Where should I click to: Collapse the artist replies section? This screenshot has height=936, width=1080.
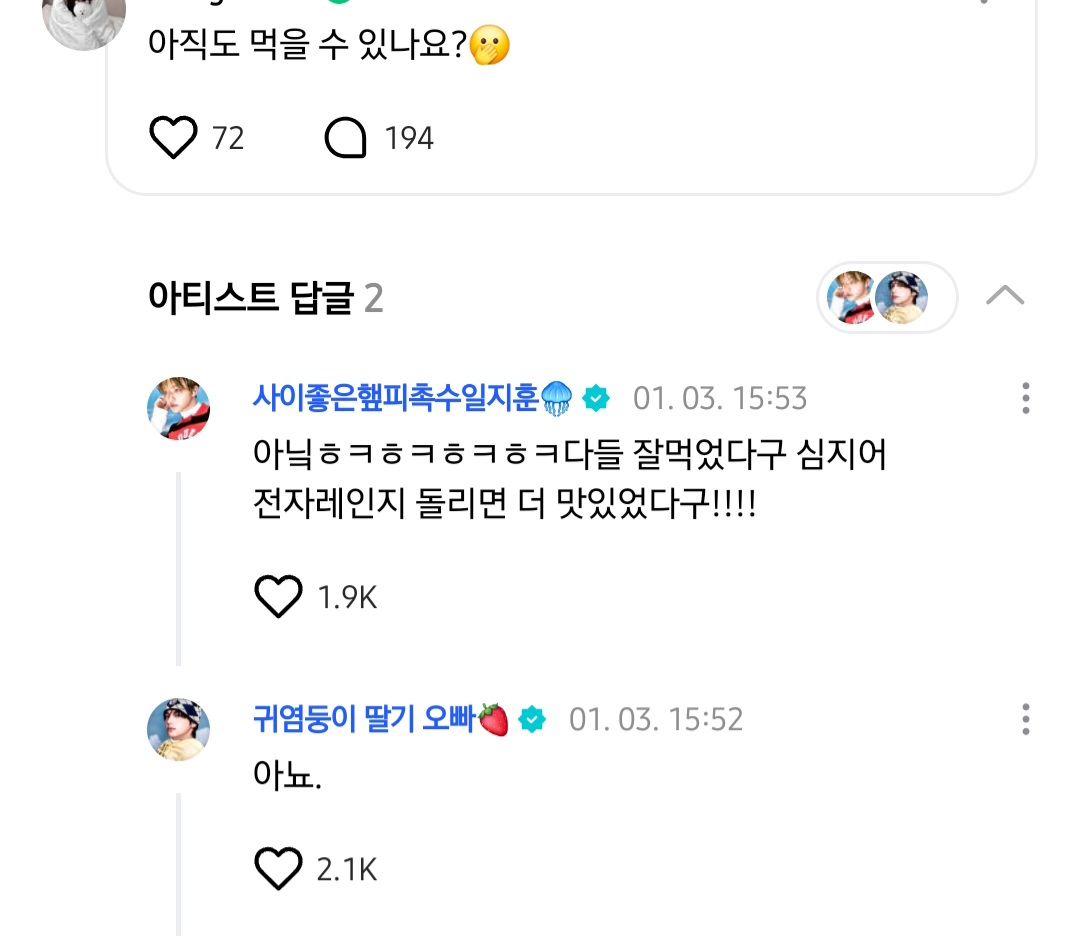click(1005, 295)
